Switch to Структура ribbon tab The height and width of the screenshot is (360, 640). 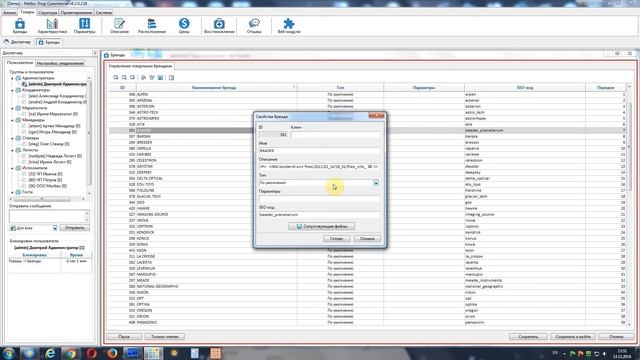point(47,13)
